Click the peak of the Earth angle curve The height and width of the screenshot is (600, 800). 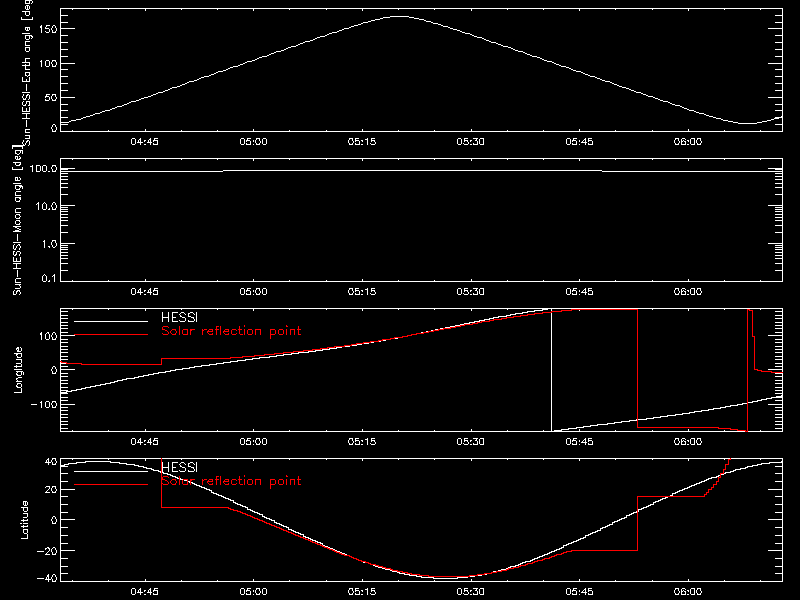[x=401, y=17]
